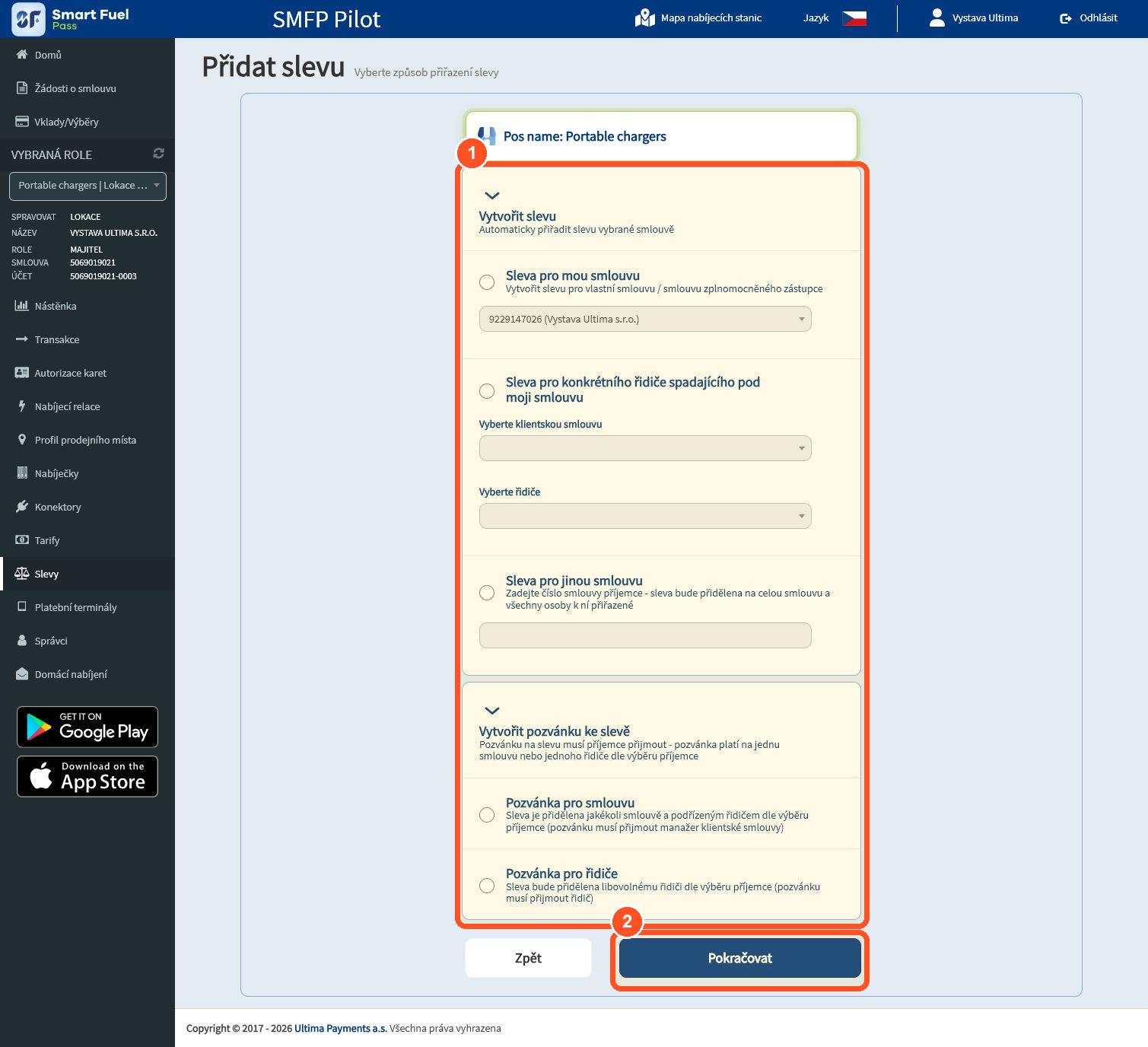Click the Slevy scales icon
Screen dimensions: 1148x1047
pos(22,574)
